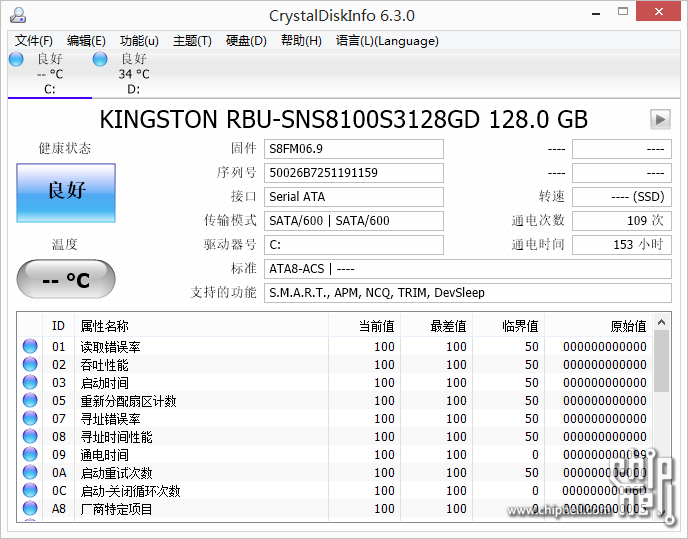Select the 读取错误率 attribute name
The width and height of the screenshot is (688, 539).
click(110, 347)
